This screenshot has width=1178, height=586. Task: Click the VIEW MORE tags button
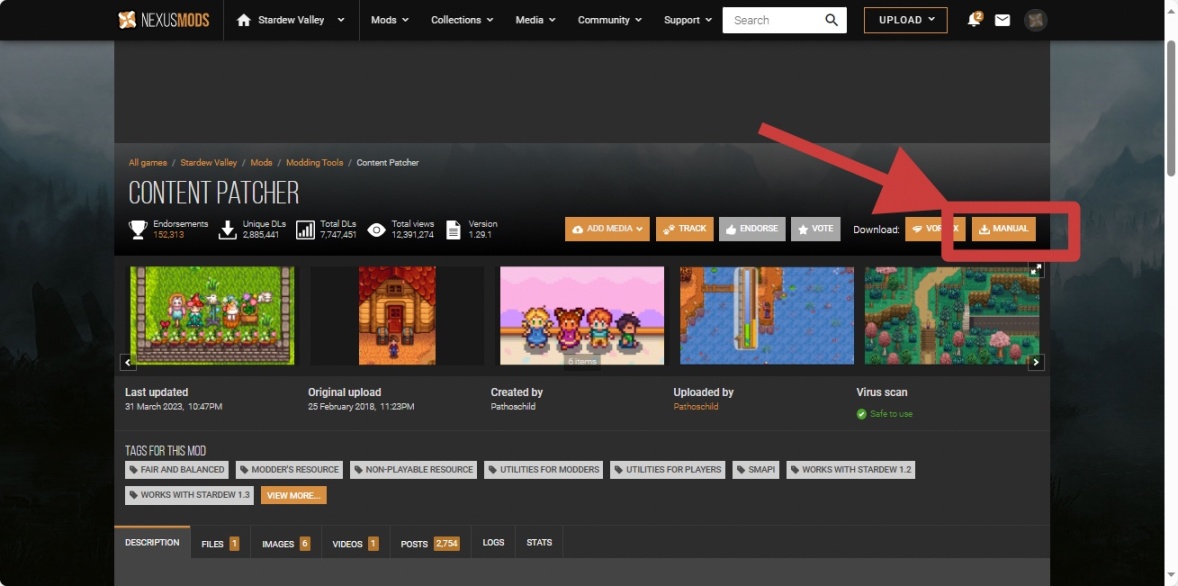pyautogui.click(x=294, y=496)
